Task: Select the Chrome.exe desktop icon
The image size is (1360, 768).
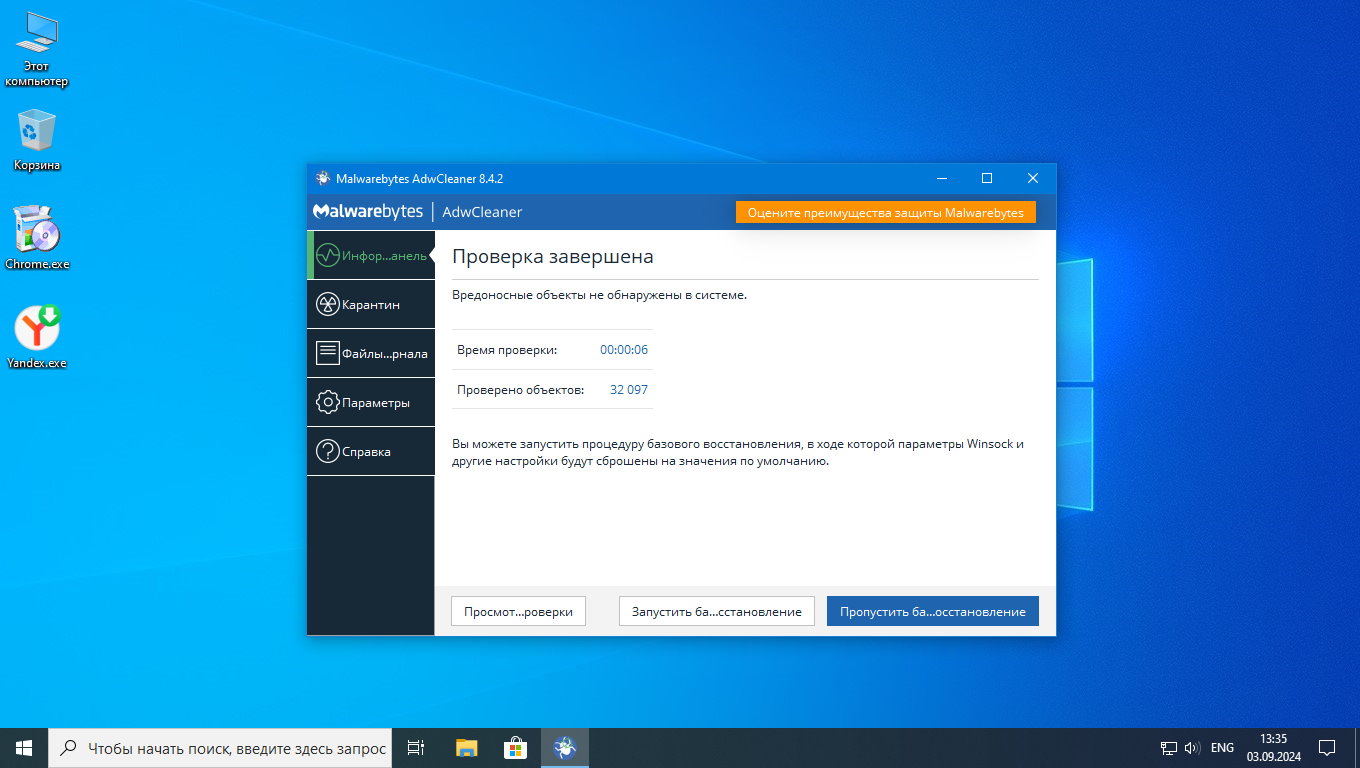Action: [x=37, y=238]
